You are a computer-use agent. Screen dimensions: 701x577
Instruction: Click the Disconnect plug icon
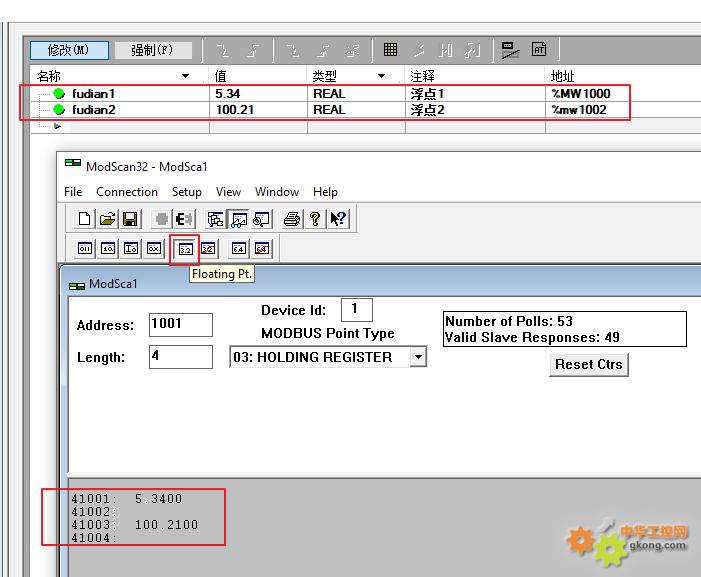tap(184, 219)
